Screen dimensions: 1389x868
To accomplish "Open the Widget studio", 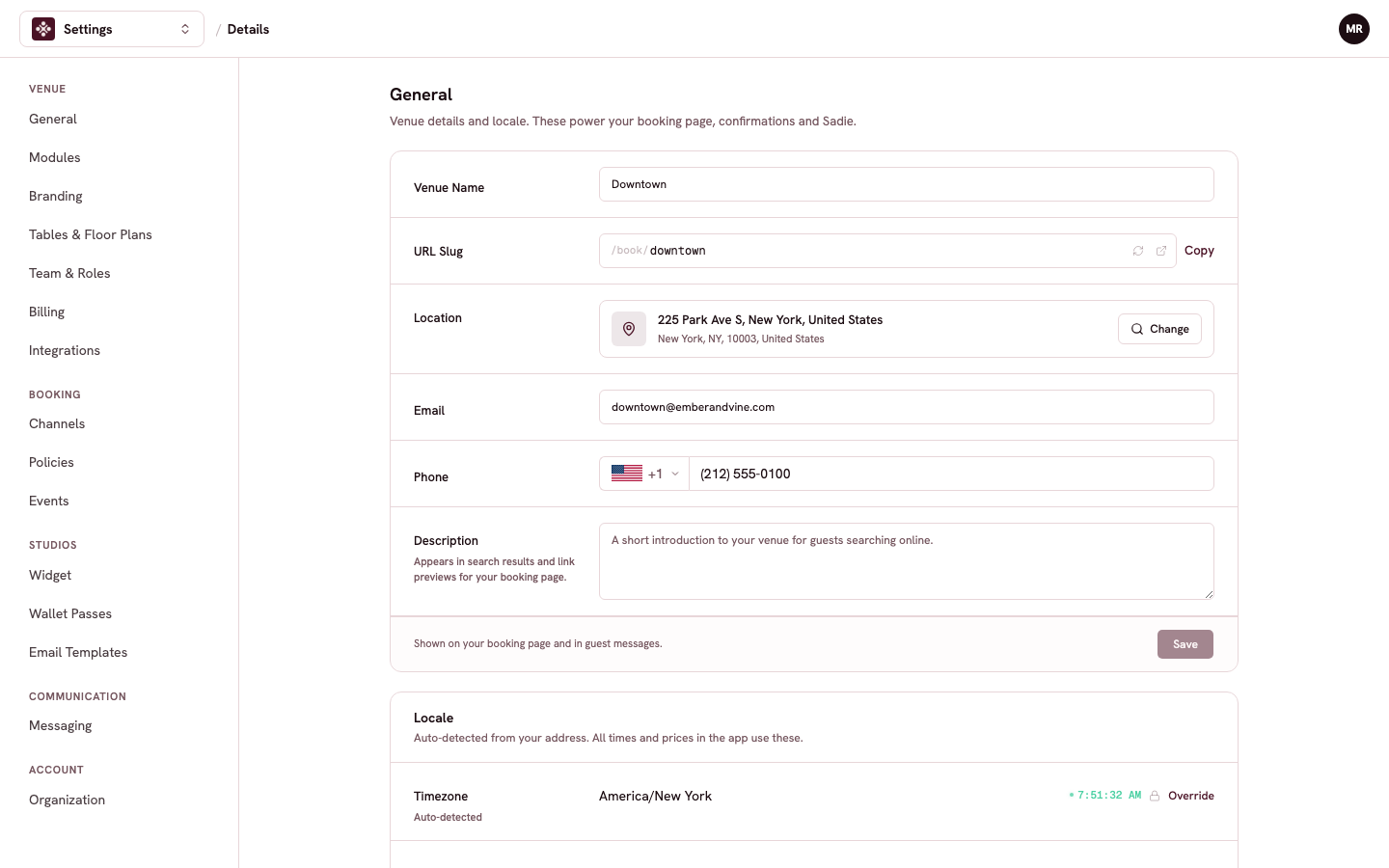I will [x=50, y=575].
